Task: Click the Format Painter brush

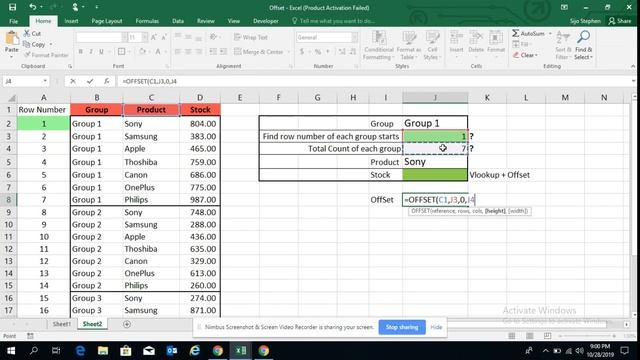Action: 27,55
